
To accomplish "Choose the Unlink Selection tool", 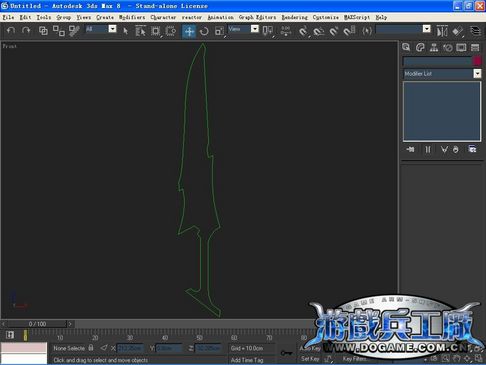I will (x=59, y=31).
